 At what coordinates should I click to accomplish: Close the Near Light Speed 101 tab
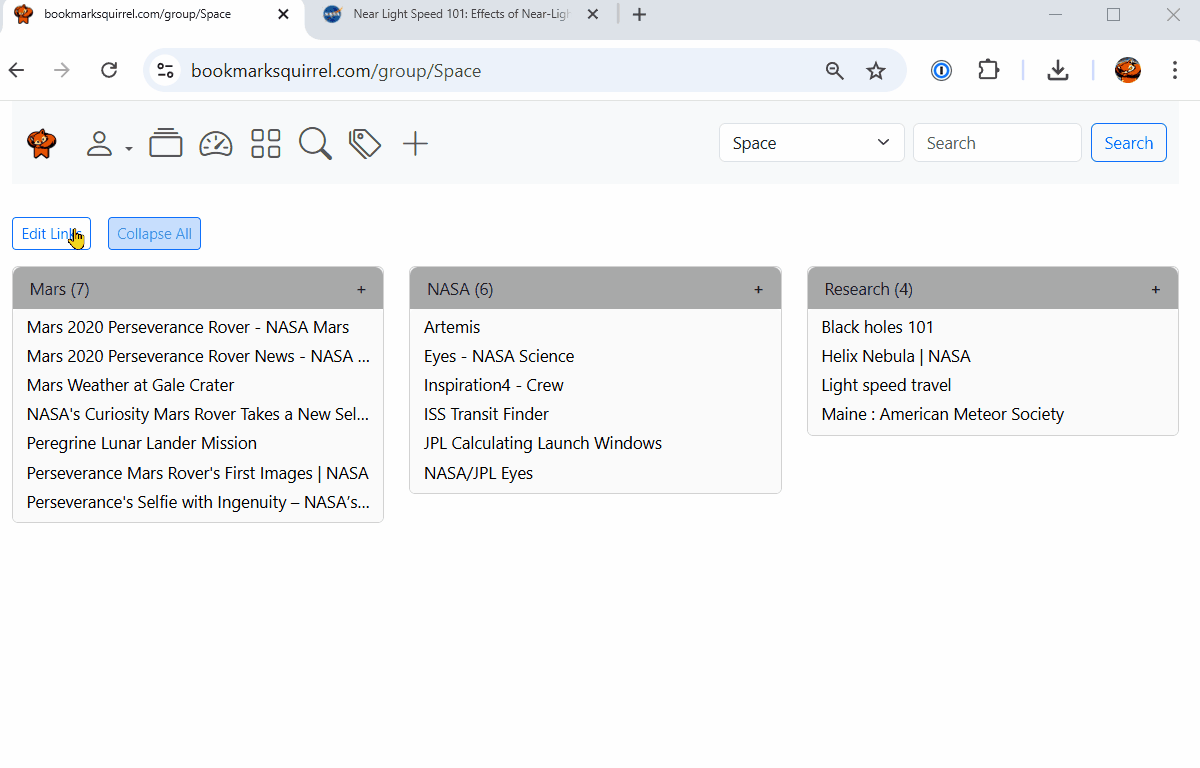click(593, 14)
